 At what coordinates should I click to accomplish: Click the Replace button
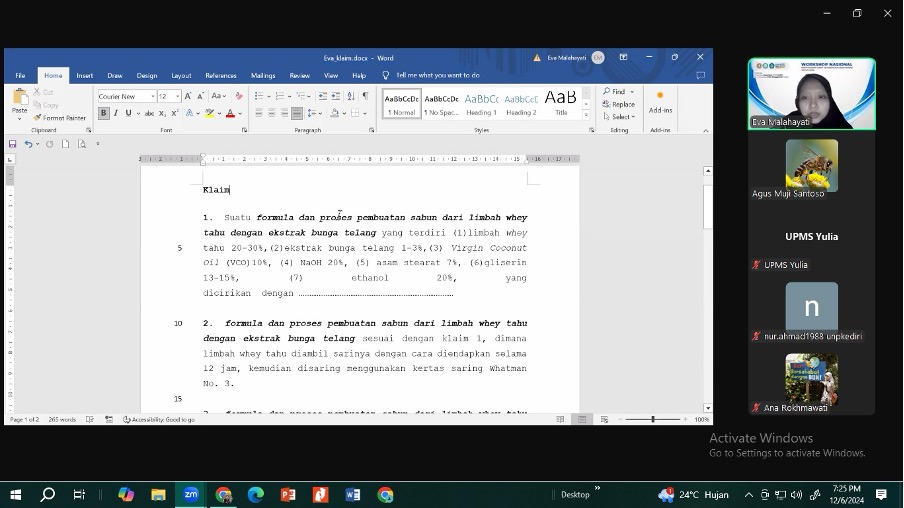[622, 104]
